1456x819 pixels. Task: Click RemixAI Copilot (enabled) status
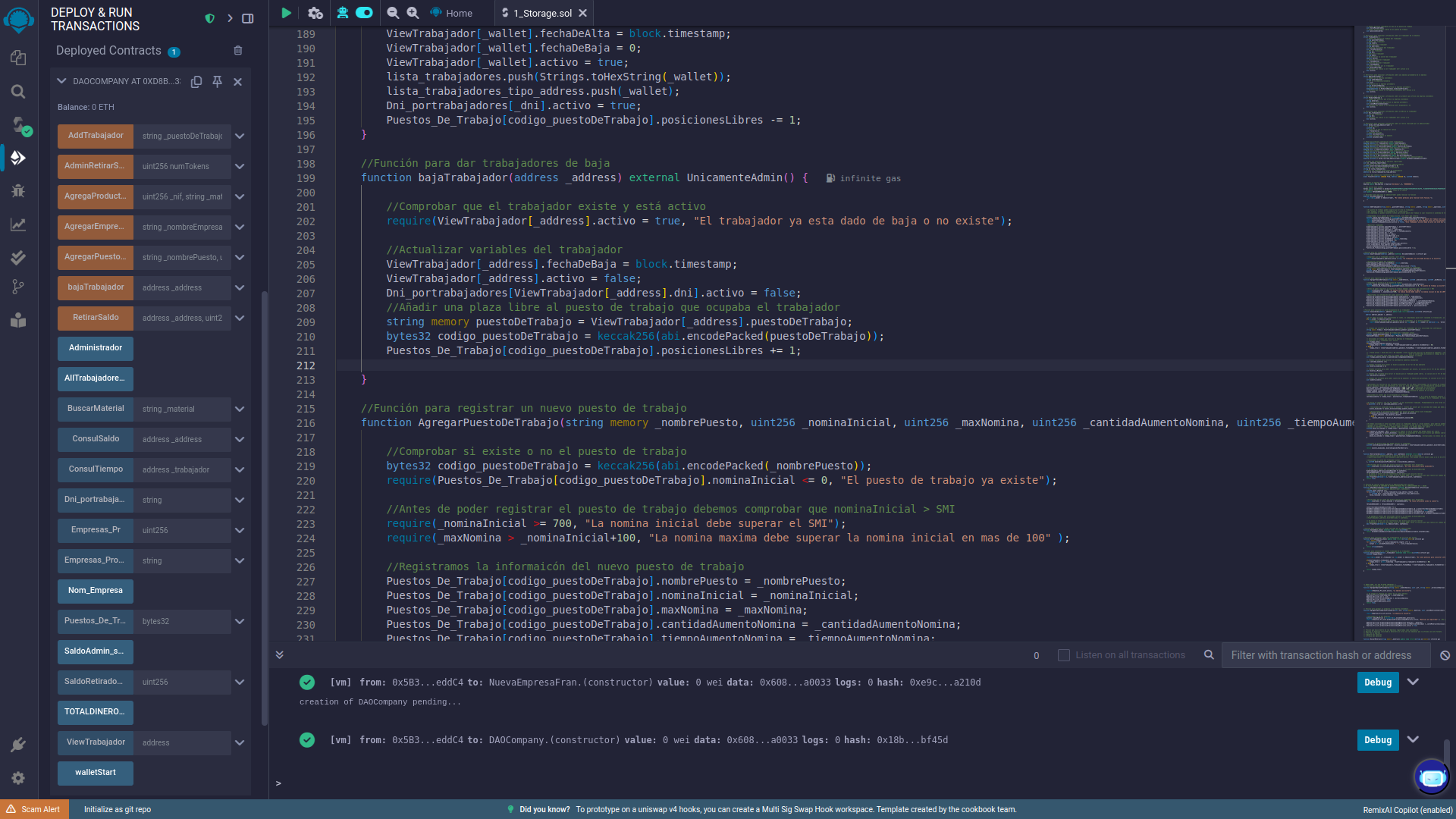[x=1407, y=810]
